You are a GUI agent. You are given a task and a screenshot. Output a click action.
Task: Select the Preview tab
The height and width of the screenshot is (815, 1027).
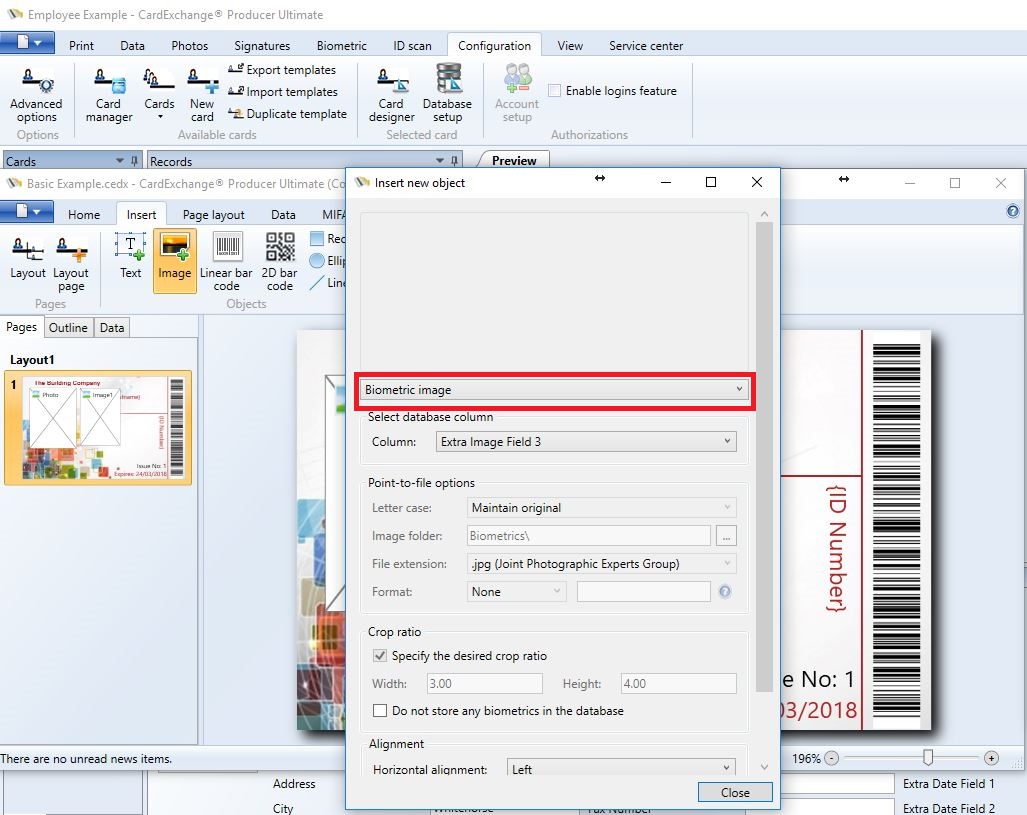coord(514,161)
